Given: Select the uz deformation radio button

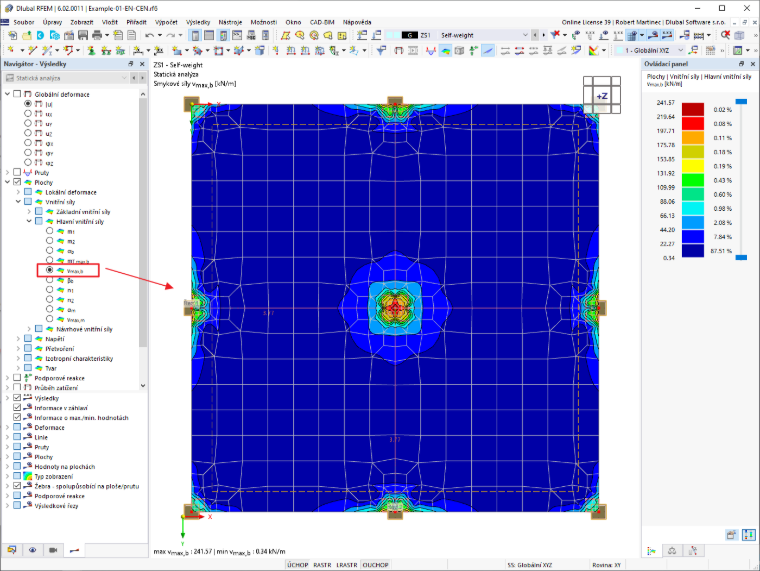Looking at the screenshot, I should point(28,133).
